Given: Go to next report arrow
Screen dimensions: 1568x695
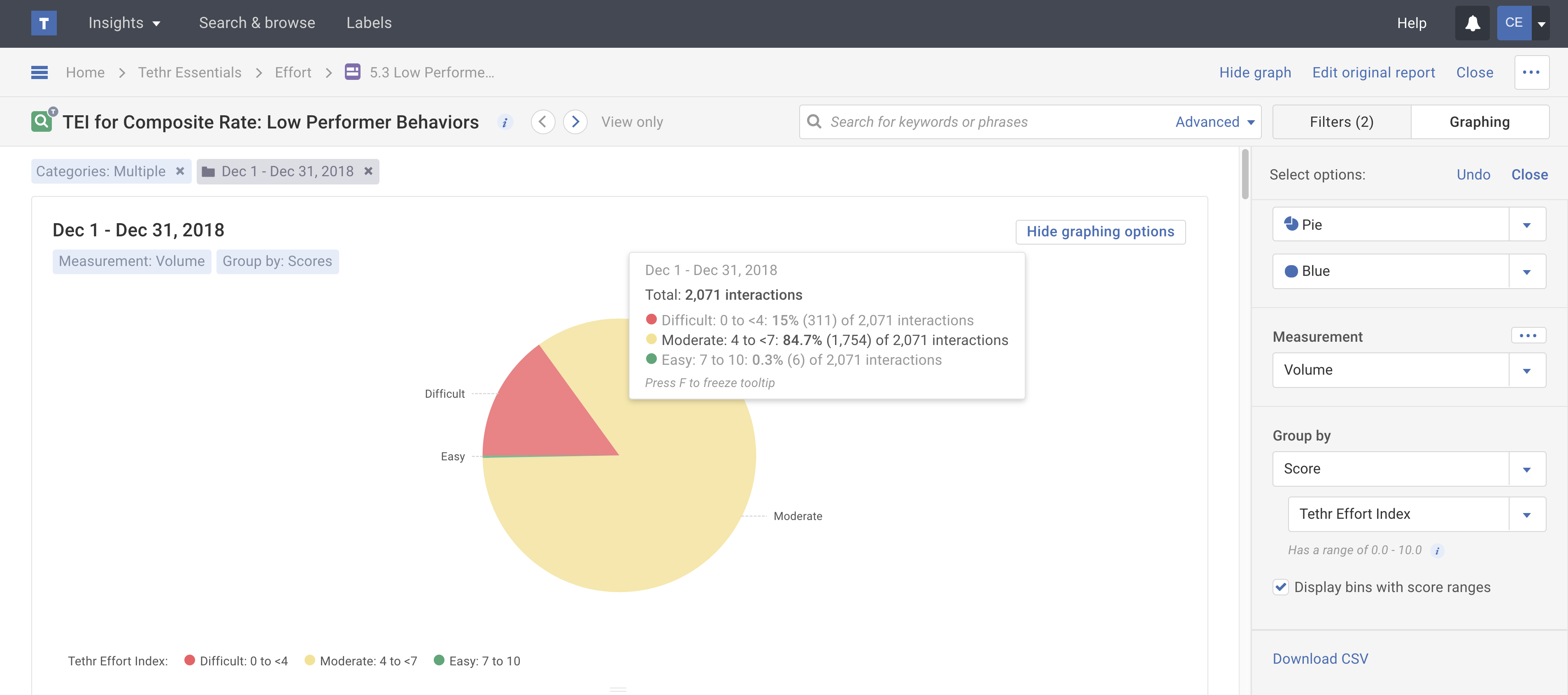Looking at the screenshot, I should pos(575,122).
